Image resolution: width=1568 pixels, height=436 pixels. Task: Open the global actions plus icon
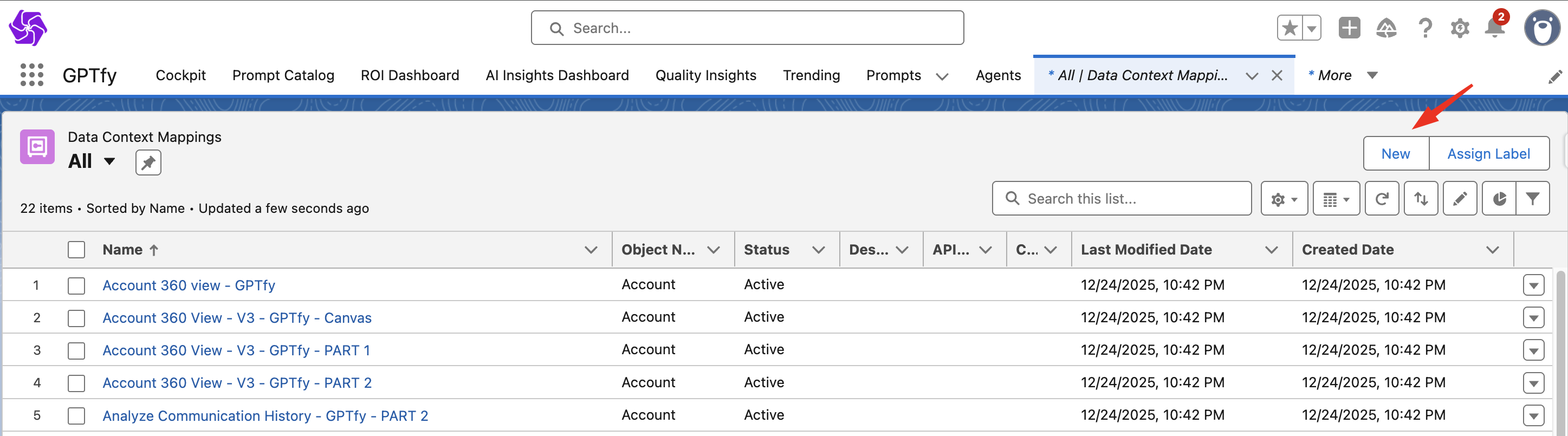pyautogui.click(x=1349, y=28)
